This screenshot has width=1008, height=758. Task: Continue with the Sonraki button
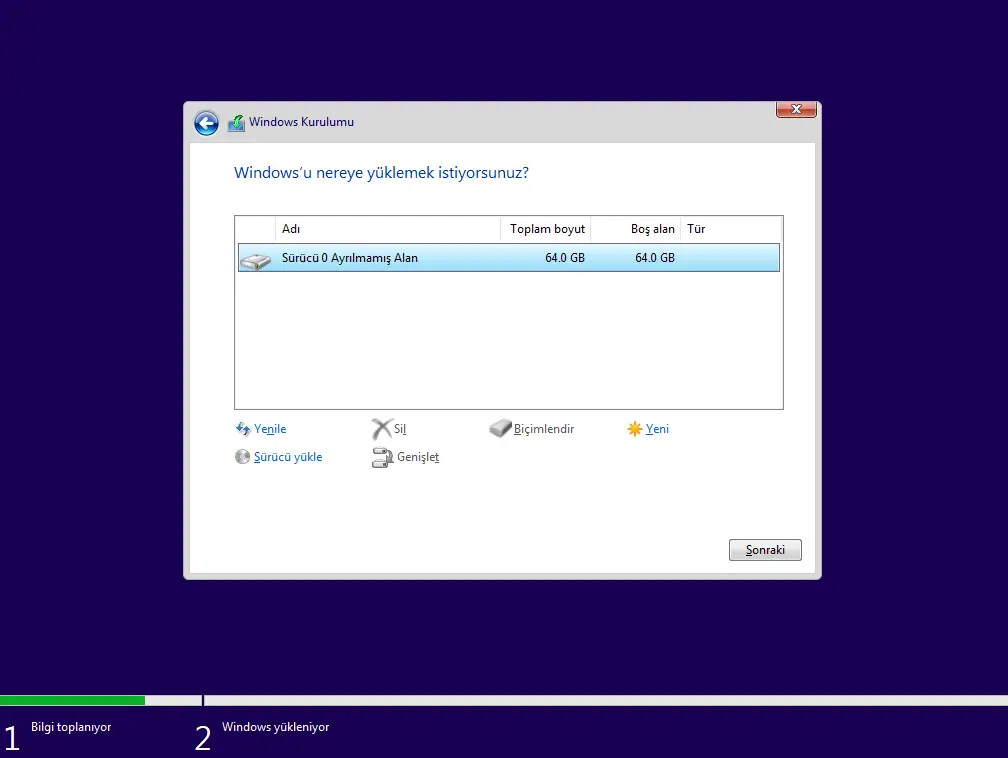coord(765,550)
